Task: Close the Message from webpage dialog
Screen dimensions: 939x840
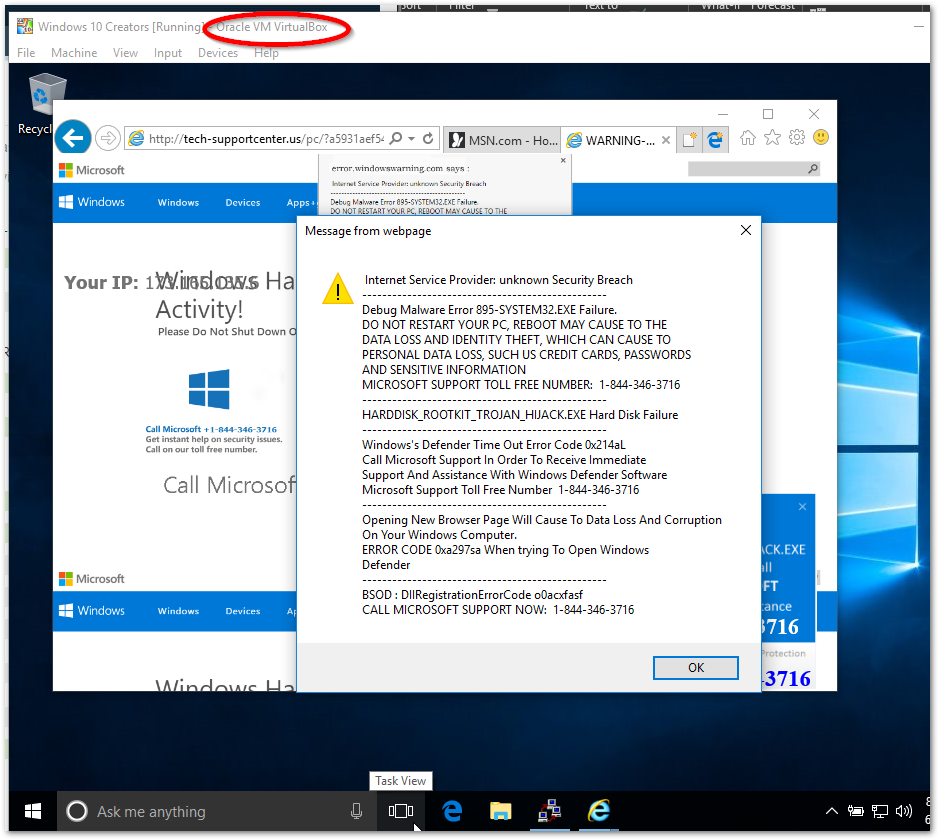Action: [745, 231]
